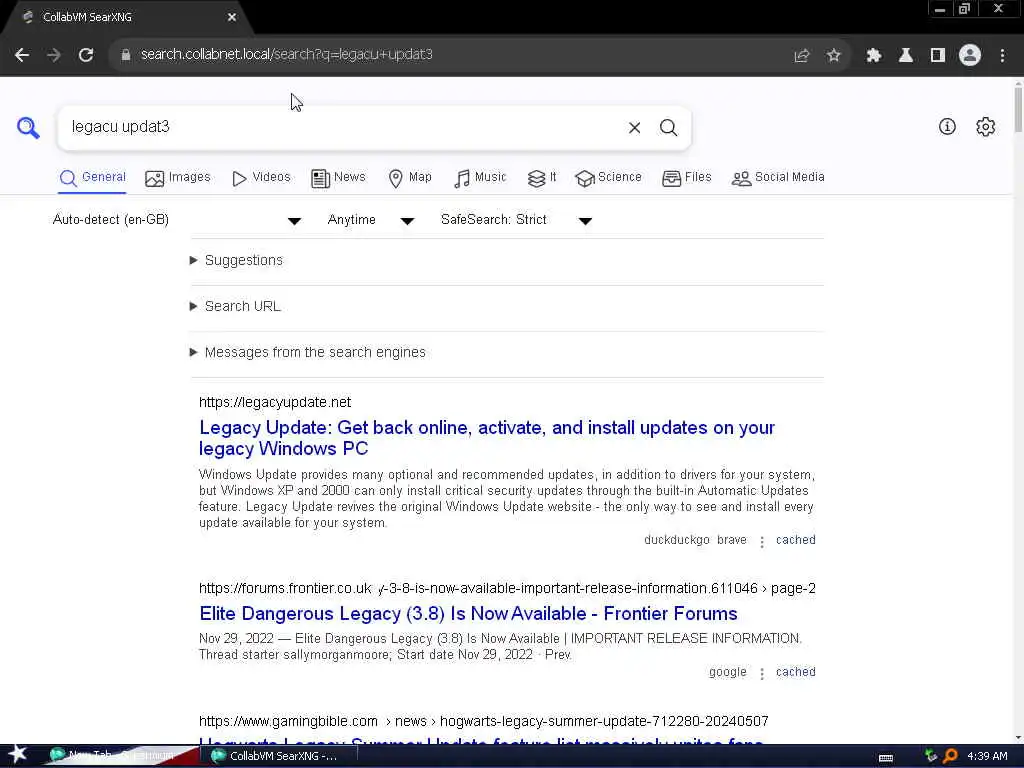Bookmark this page with the star icon
Screen dimensions: 1024x768
833,56
